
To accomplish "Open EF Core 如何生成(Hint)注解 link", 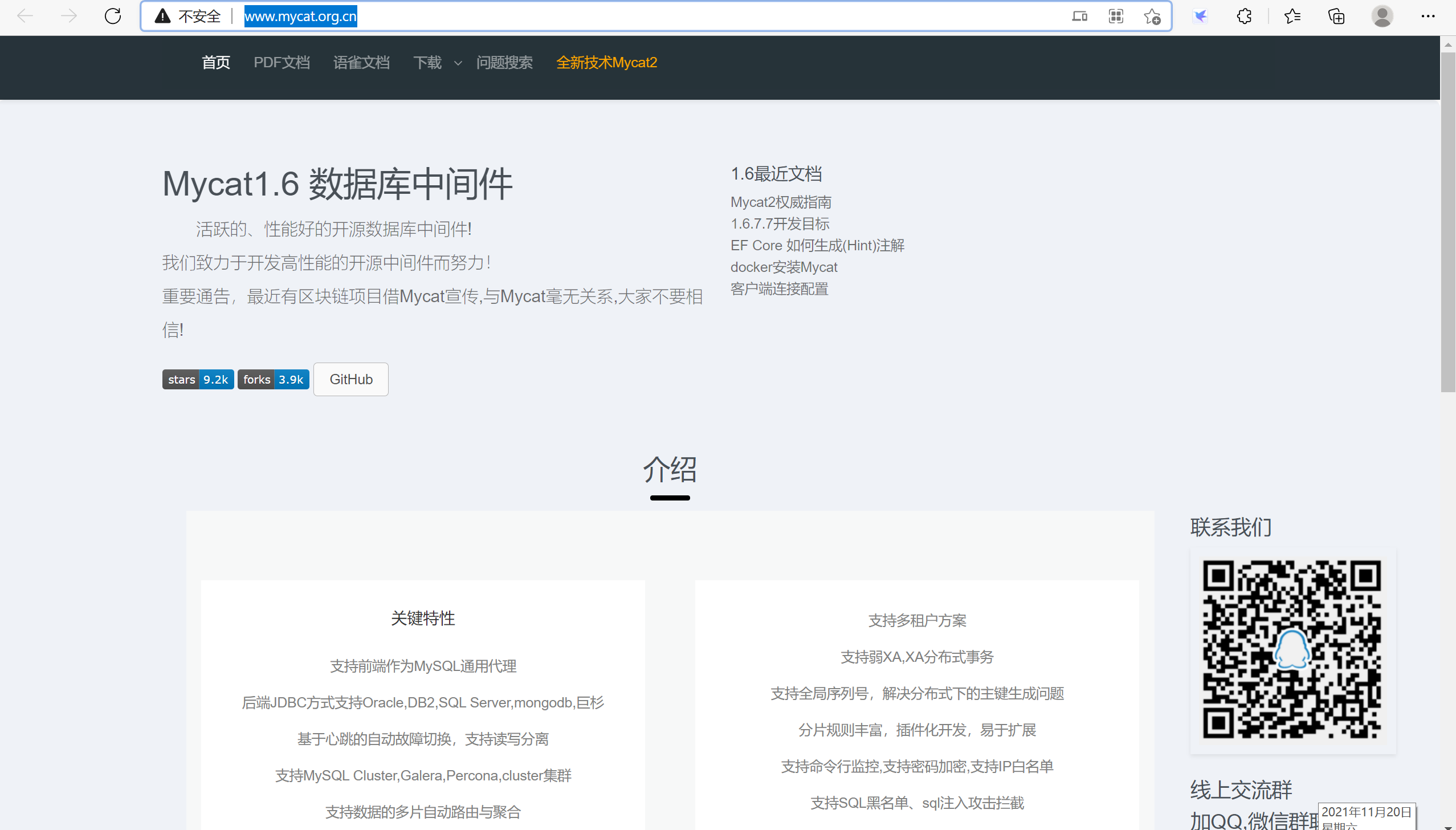I will click(x=817, y=245).
